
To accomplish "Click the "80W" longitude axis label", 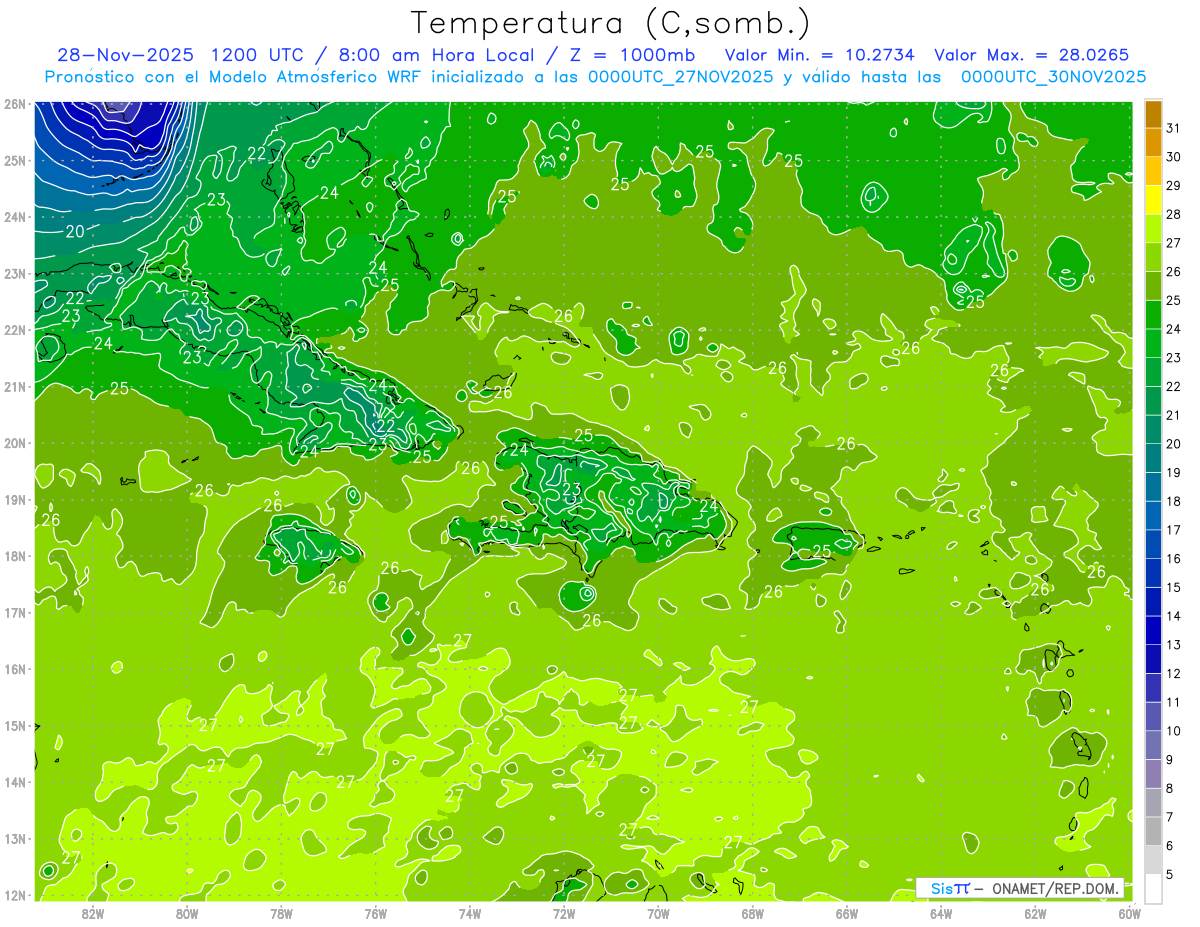I will (187, 912).
